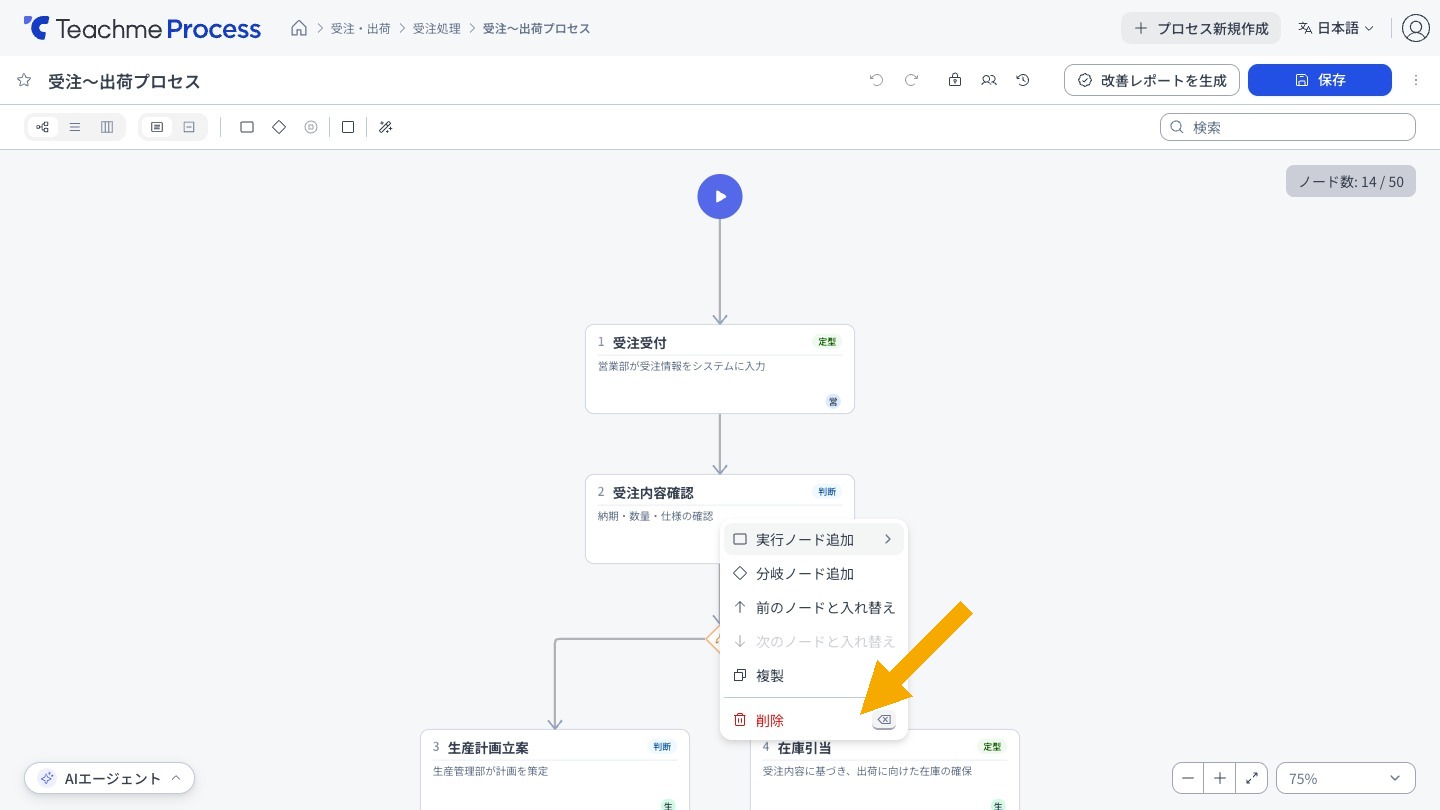Select the 受注受付 node card

(x=720, y=369)
